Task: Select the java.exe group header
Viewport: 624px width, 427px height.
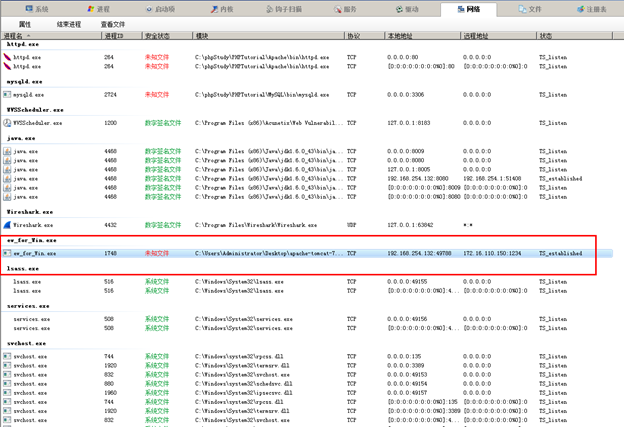Action: click(x=21, y=138)
